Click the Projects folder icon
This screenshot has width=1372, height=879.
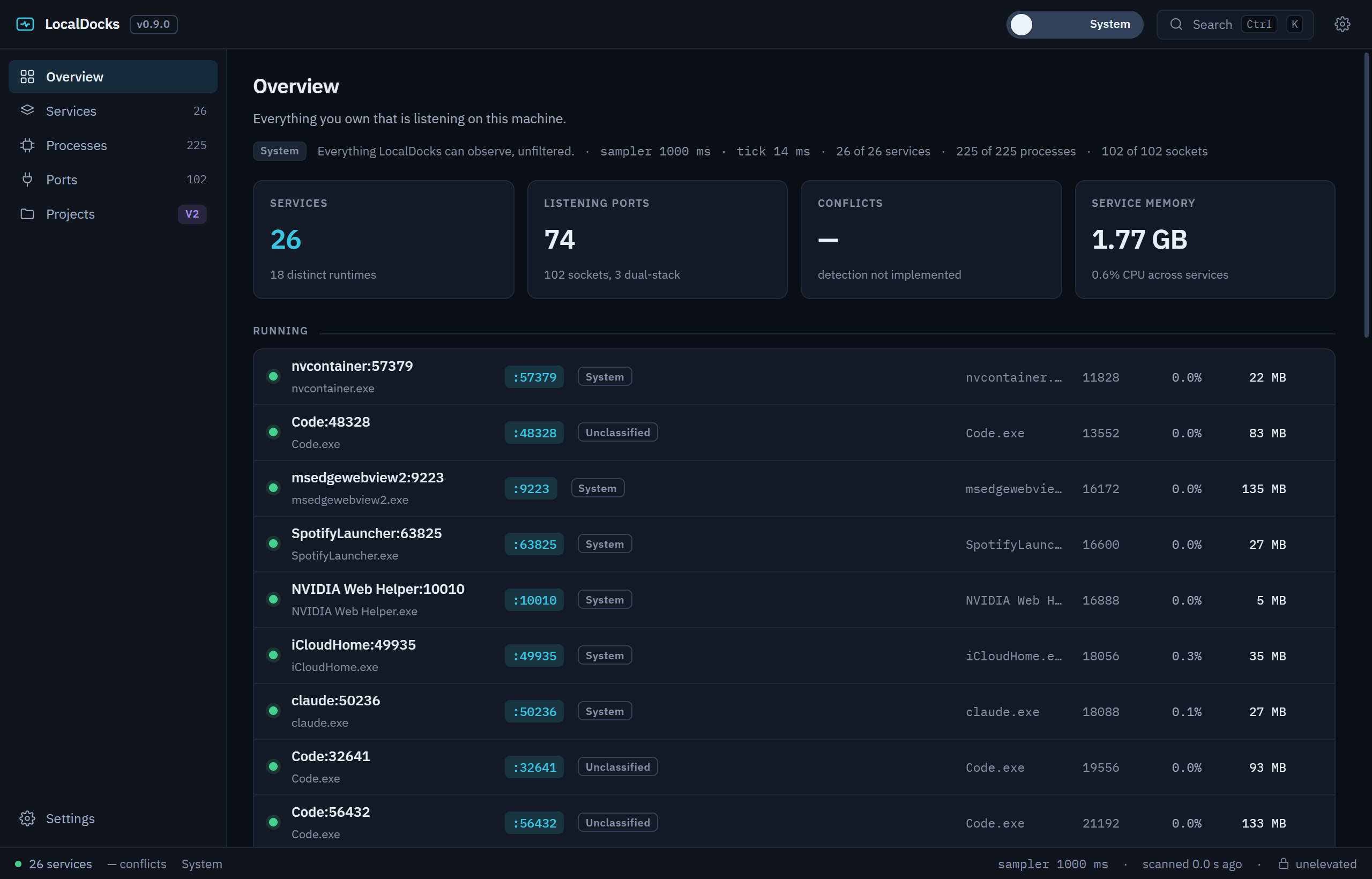click(x=27, y=213)
